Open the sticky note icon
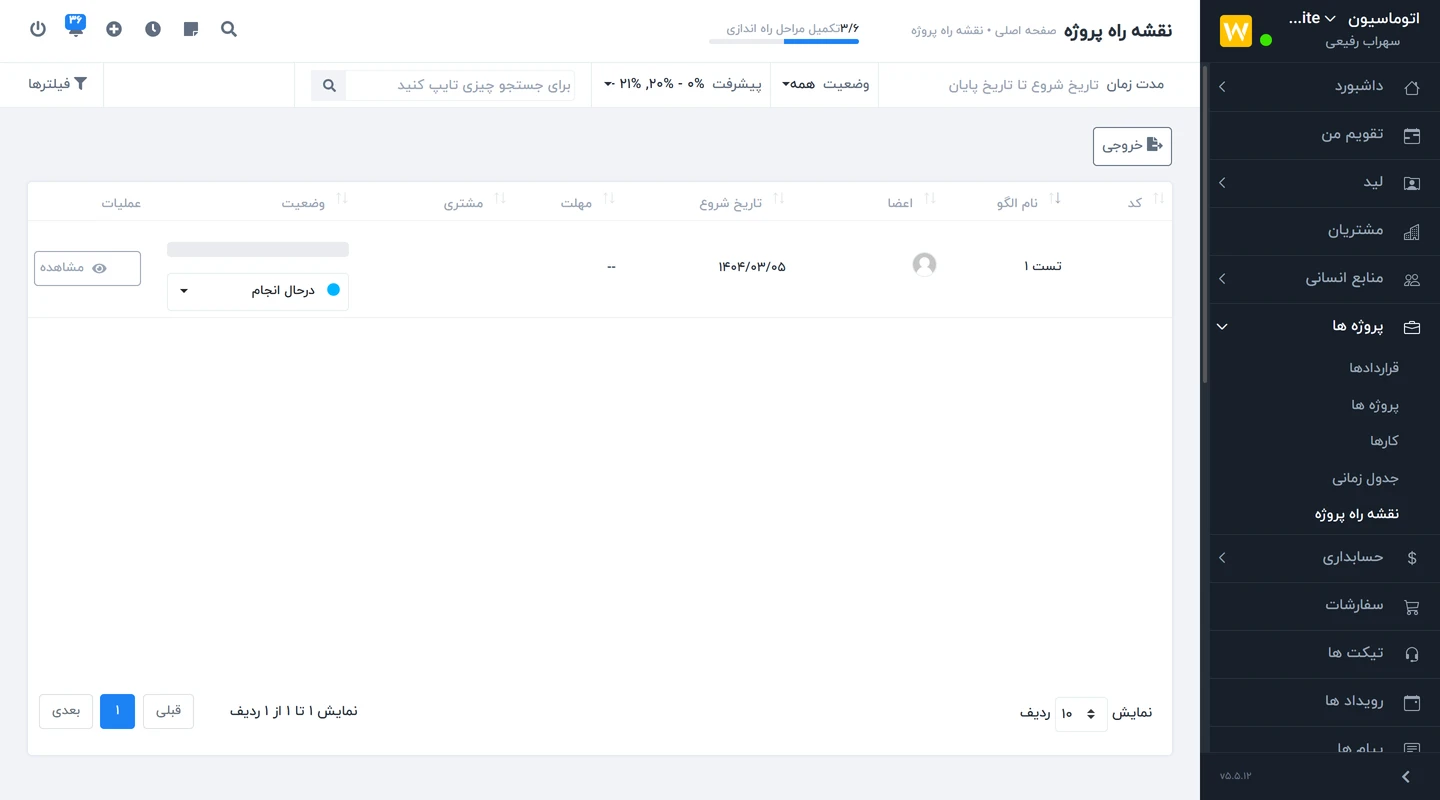This screenshot has width=1440, height=800. click(x=191, y=29)
